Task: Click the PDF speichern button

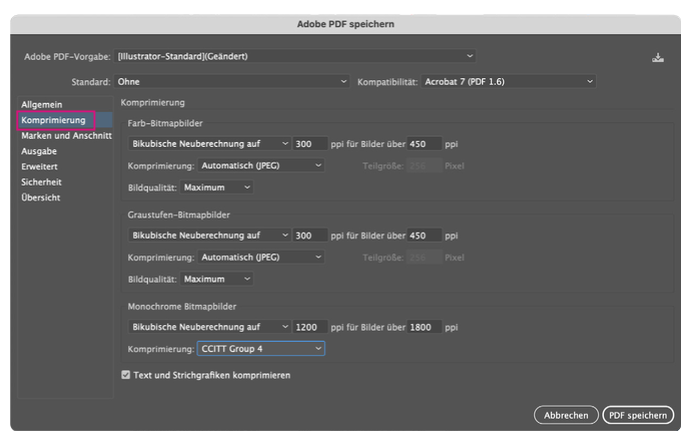Action: pyautogui.click(x=637, y=414)
